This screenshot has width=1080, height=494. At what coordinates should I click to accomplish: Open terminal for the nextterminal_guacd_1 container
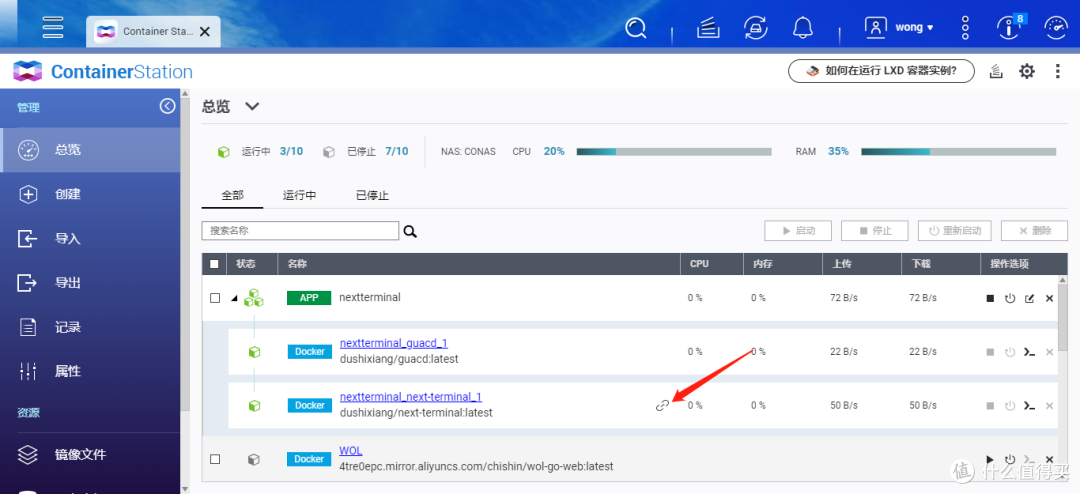[1029, 352]
